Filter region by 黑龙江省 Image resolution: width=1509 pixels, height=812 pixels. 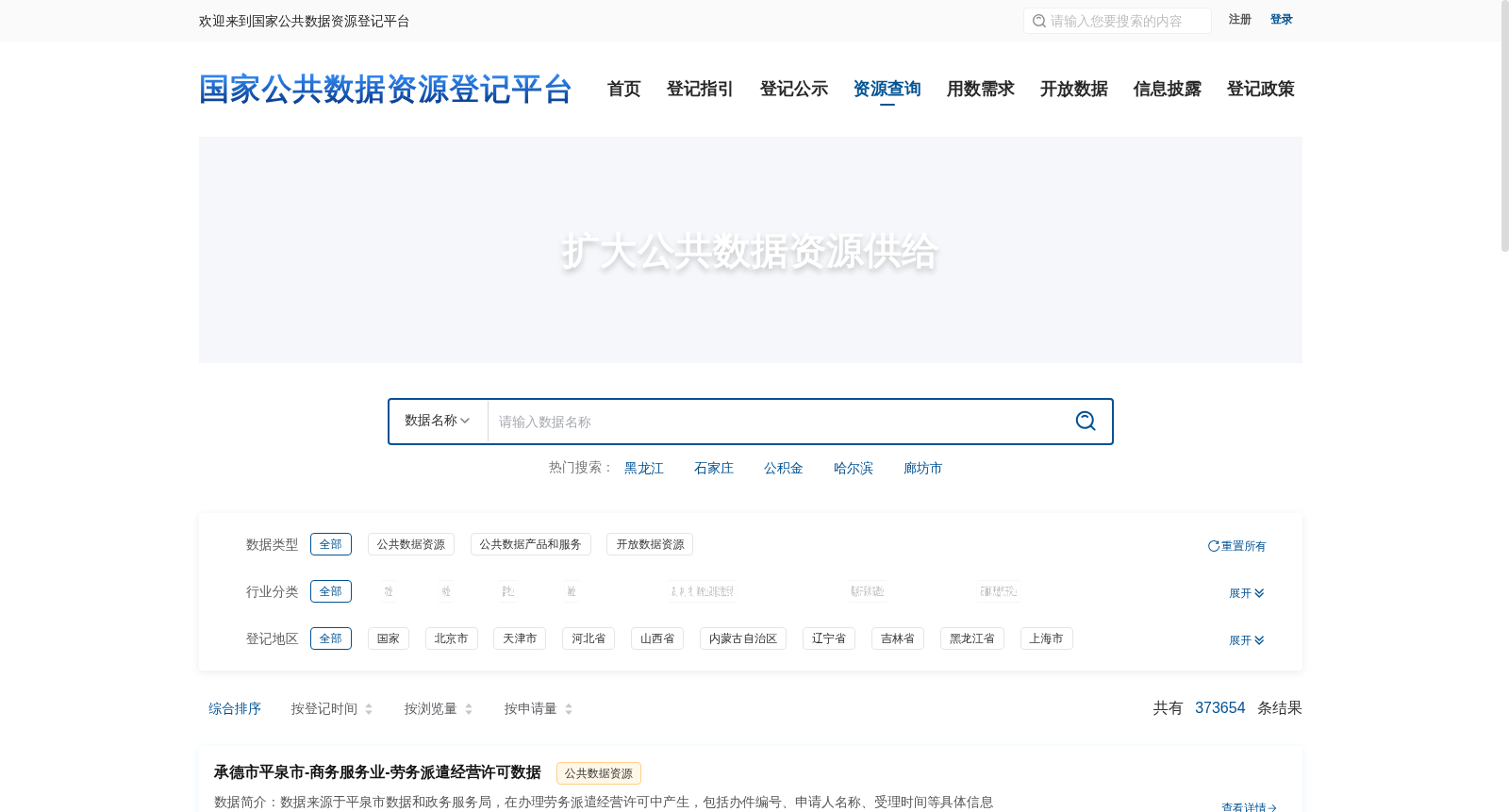tap(972, 638)
